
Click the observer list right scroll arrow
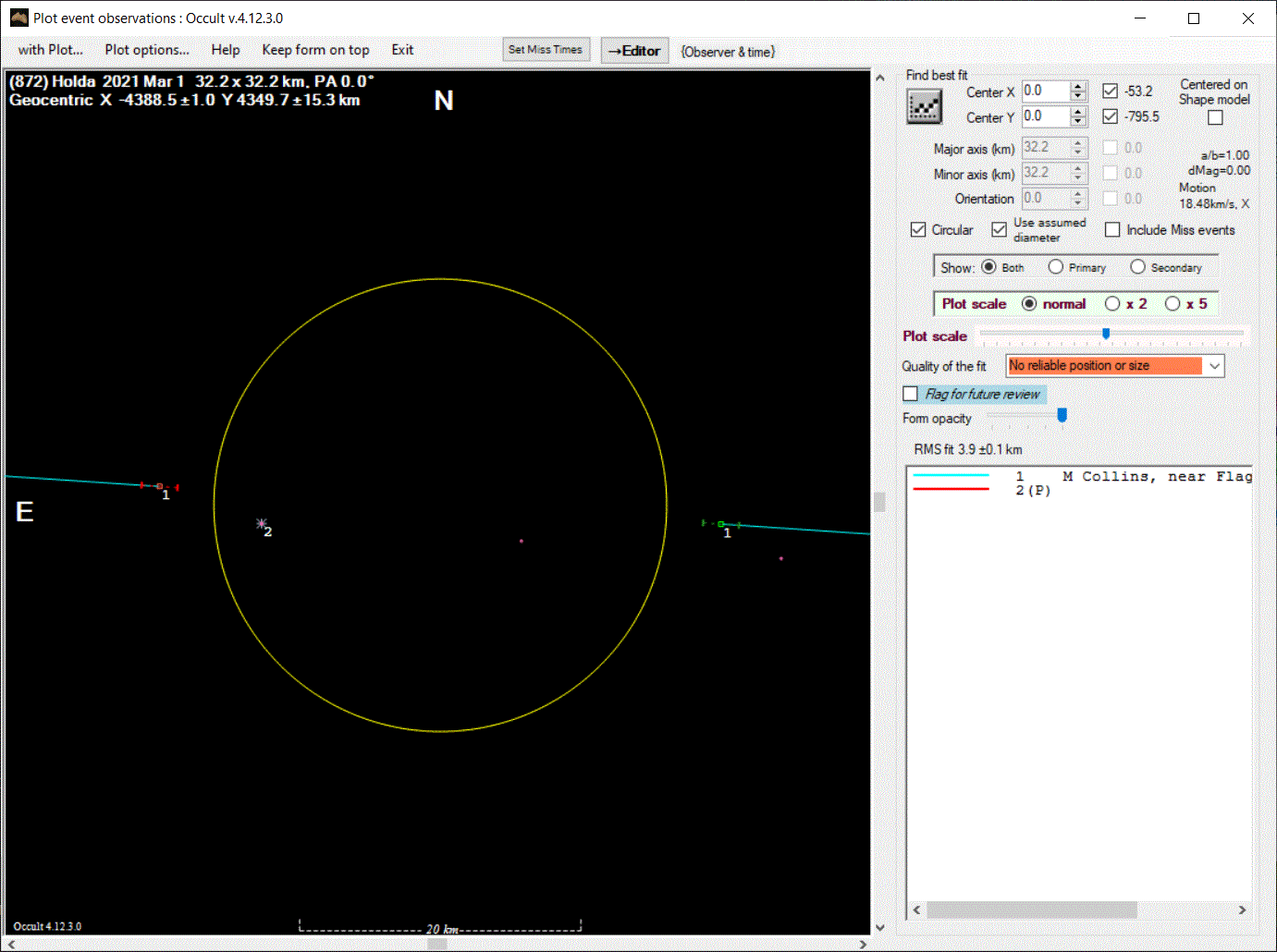point(1242,909)
